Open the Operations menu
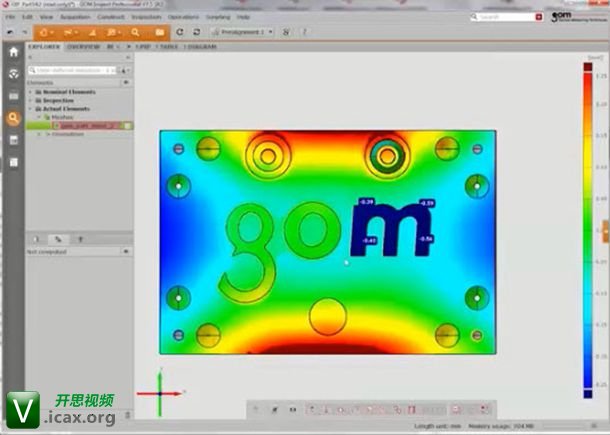This screenshot has width=610, height=435. click(x=183, y=17)
